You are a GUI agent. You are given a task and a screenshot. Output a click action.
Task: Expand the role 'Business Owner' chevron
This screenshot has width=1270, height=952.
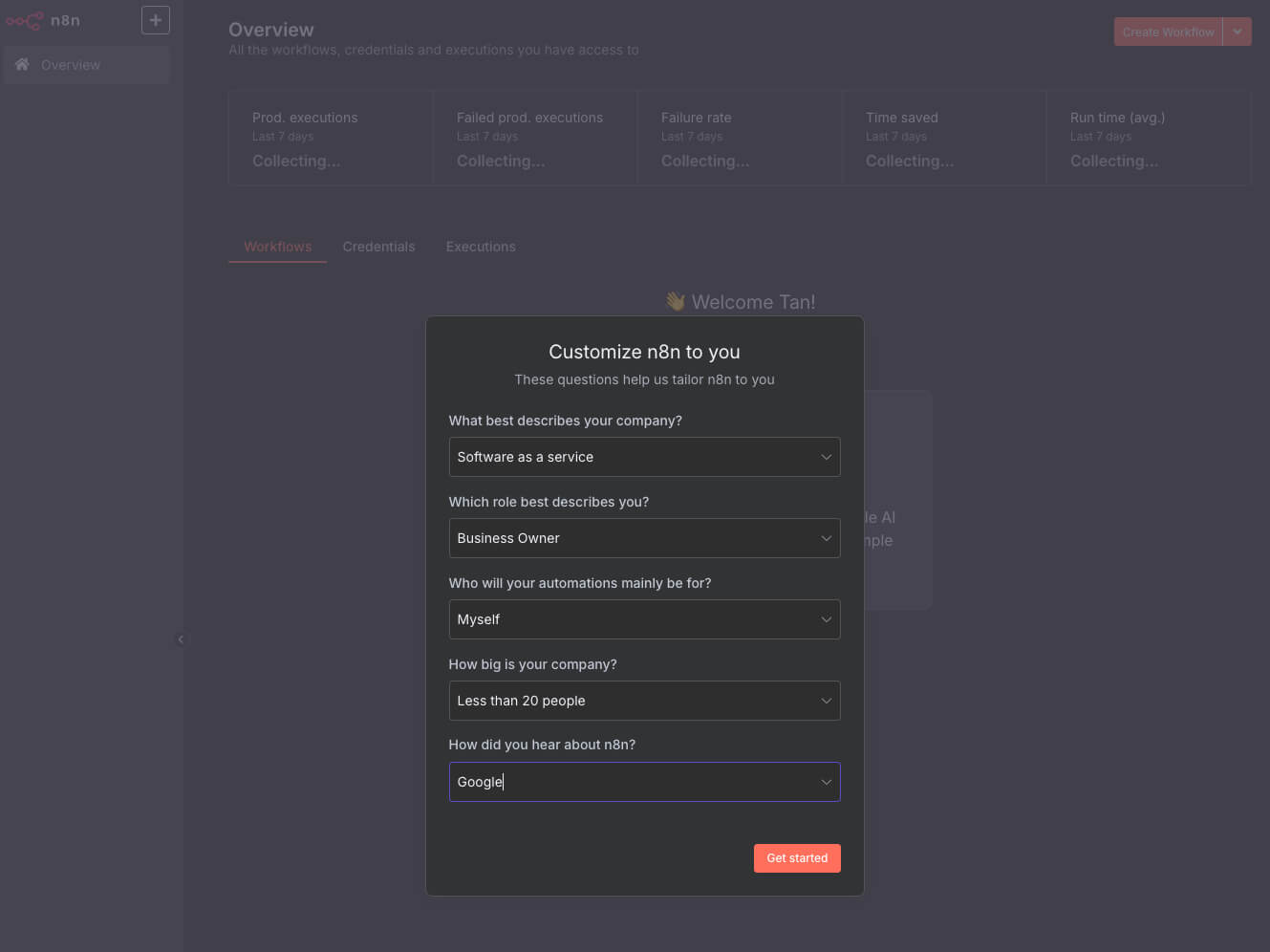click(x=827, y=538)
